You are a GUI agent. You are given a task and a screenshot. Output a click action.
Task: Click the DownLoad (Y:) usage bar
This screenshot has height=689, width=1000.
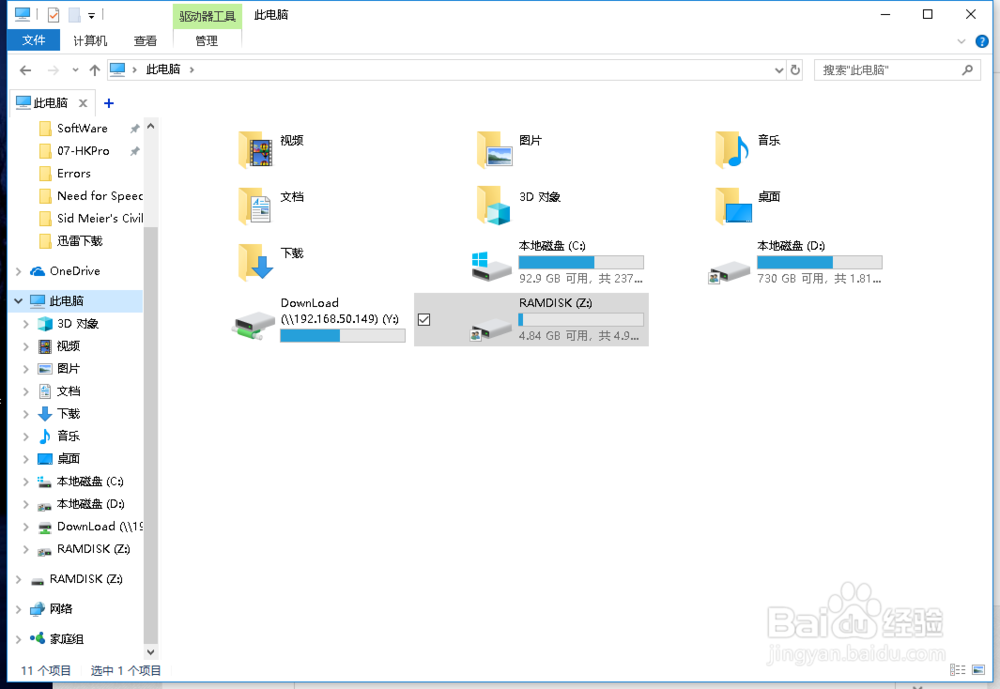(342, 336)
